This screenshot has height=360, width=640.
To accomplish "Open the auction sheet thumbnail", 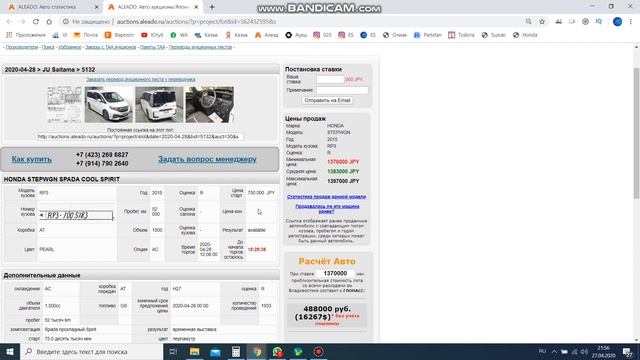I will pos(64,104).
